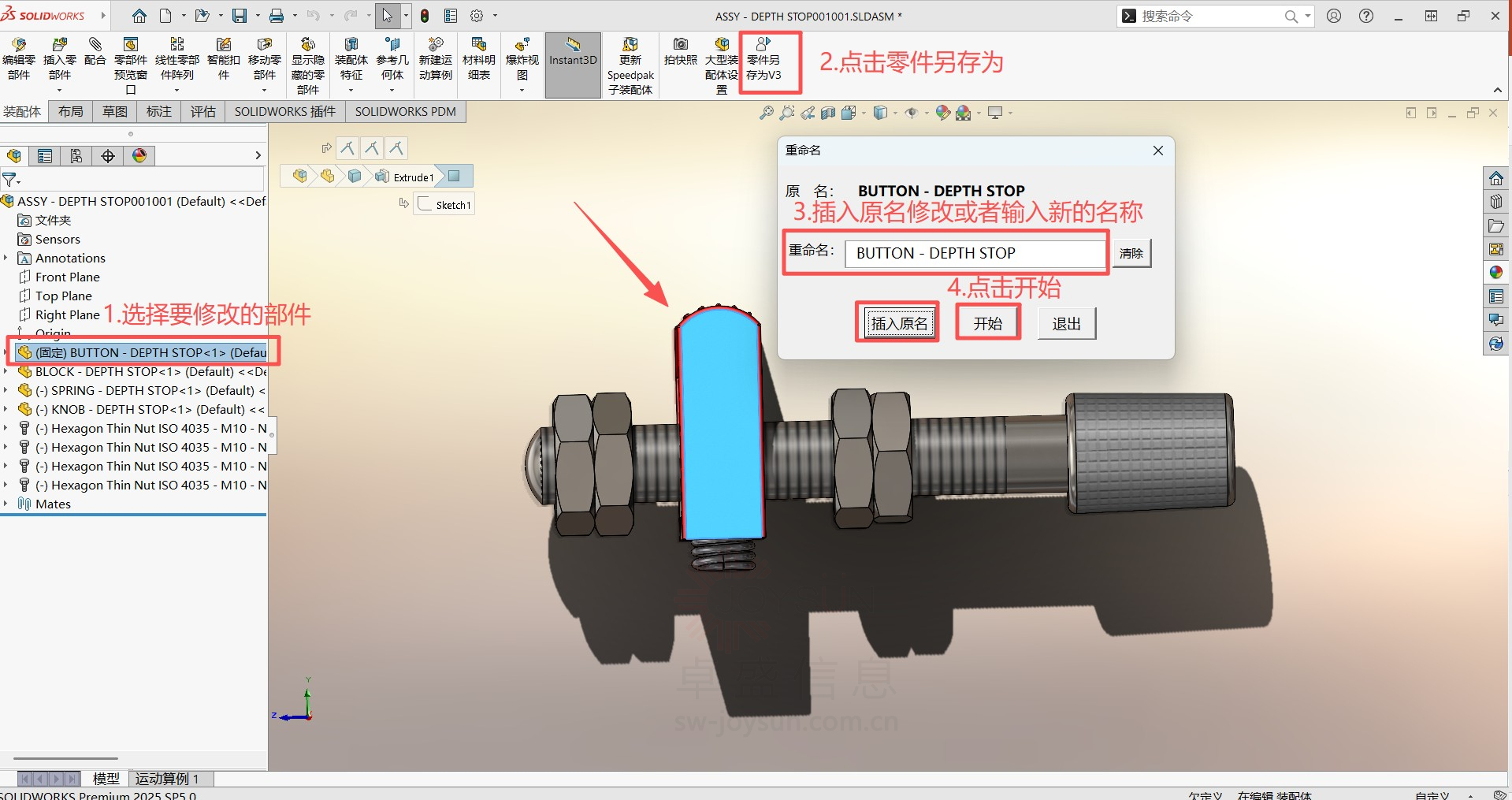
Task: Click the Print icon
Action: (277, 16)
